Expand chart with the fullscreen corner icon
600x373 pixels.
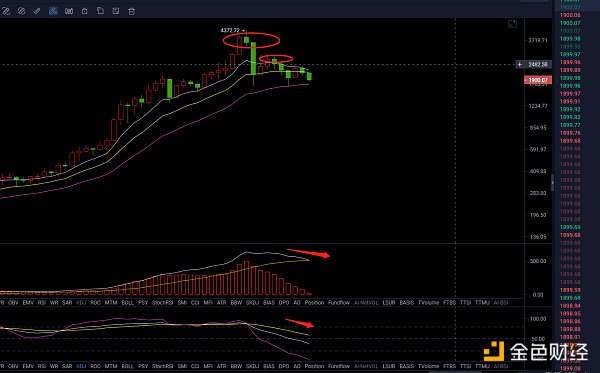pos(512,24)
